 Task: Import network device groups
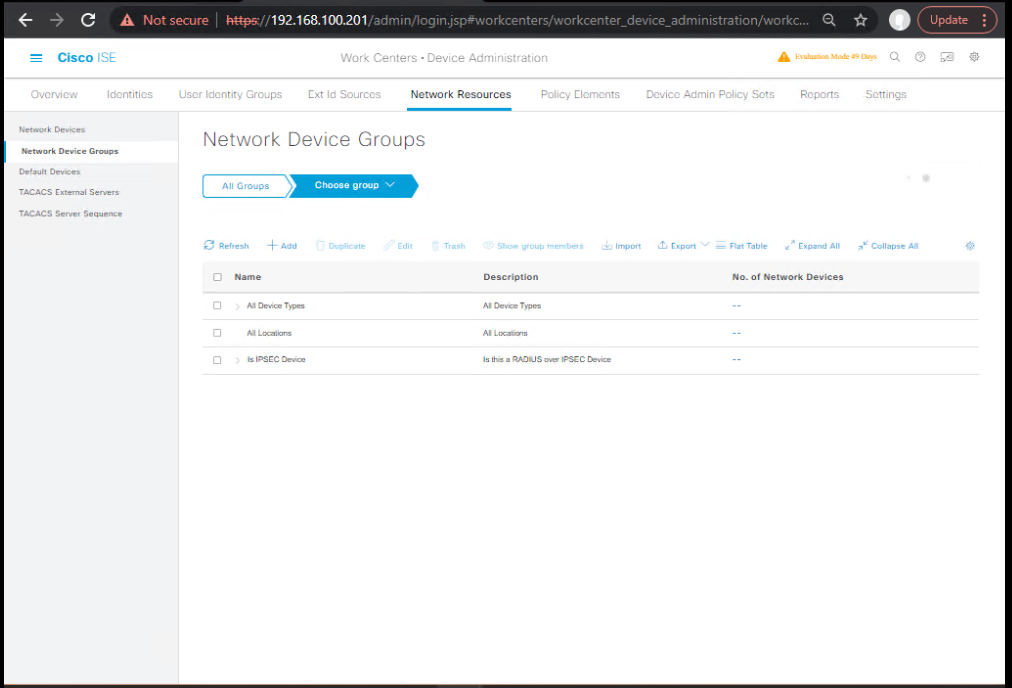622,246
